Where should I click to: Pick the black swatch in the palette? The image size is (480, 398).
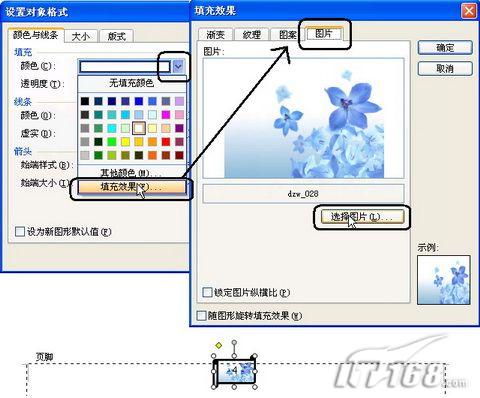(85, 101)
